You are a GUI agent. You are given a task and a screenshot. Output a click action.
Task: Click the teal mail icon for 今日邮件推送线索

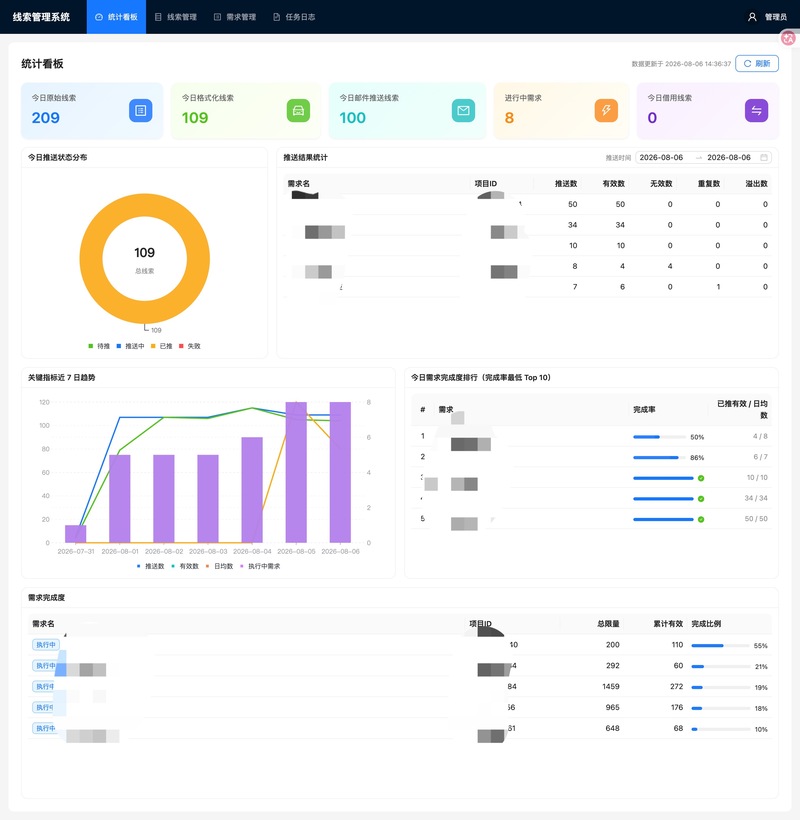click(x=463, y=110)
